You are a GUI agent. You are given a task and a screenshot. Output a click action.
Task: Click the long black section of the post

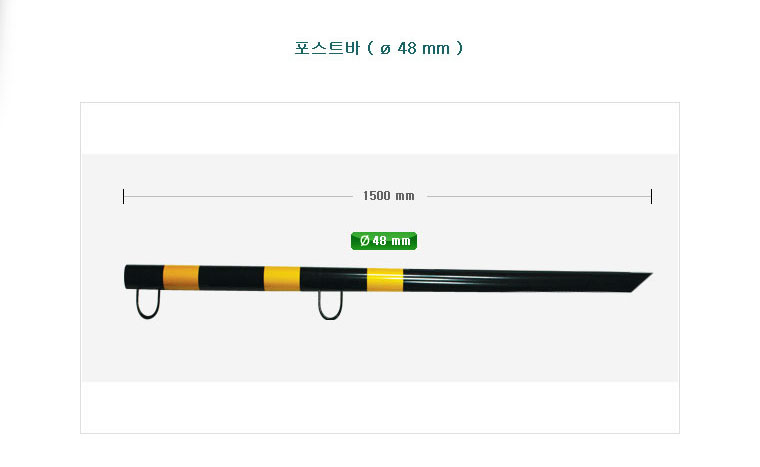516,281
